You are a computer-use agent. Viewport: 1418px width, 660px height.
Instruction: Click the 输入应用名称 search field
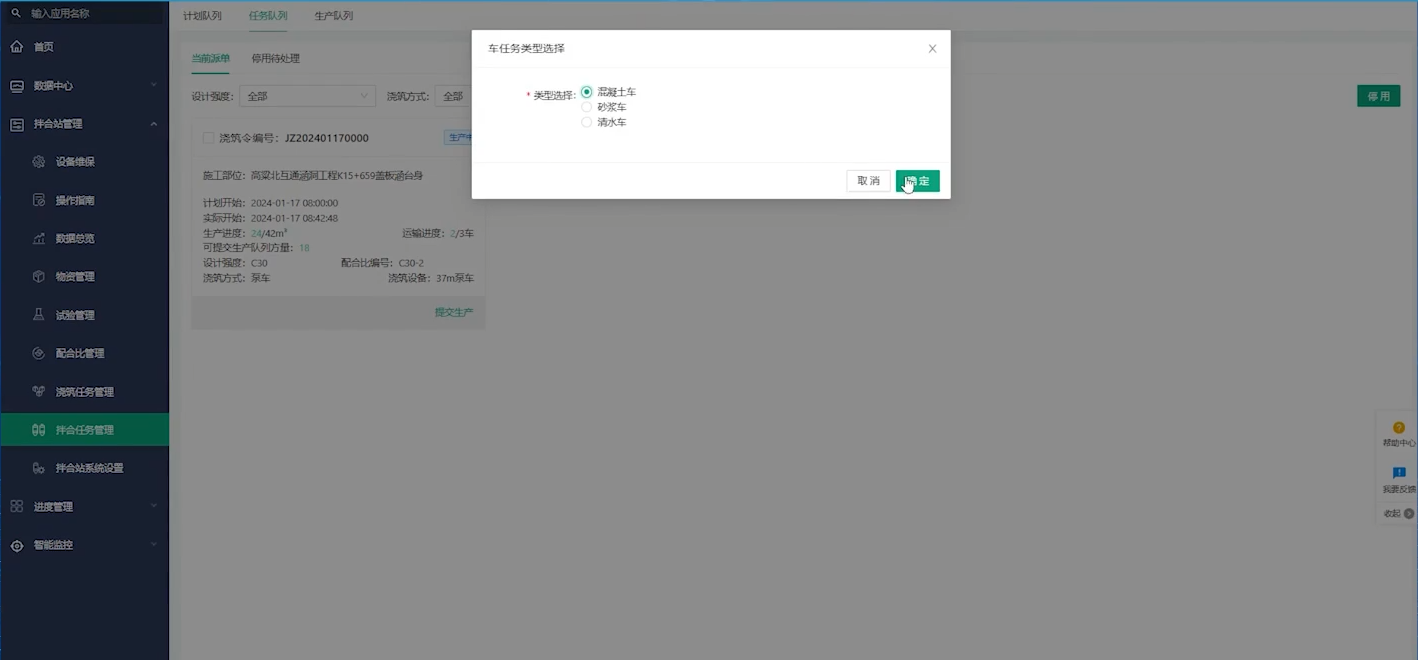pyautogui.click(x=84, y=14)
